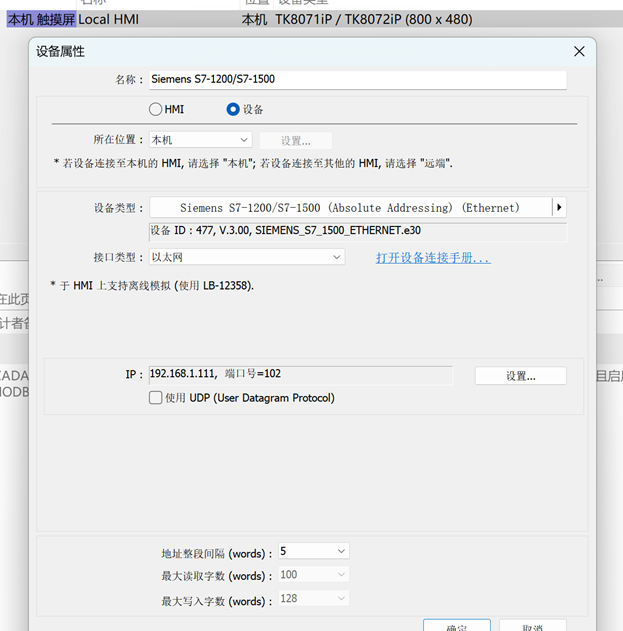Open 最大写入字数 (words) dropdown value 128
Viewport: 623px width, 631px height.
(314, 598)
